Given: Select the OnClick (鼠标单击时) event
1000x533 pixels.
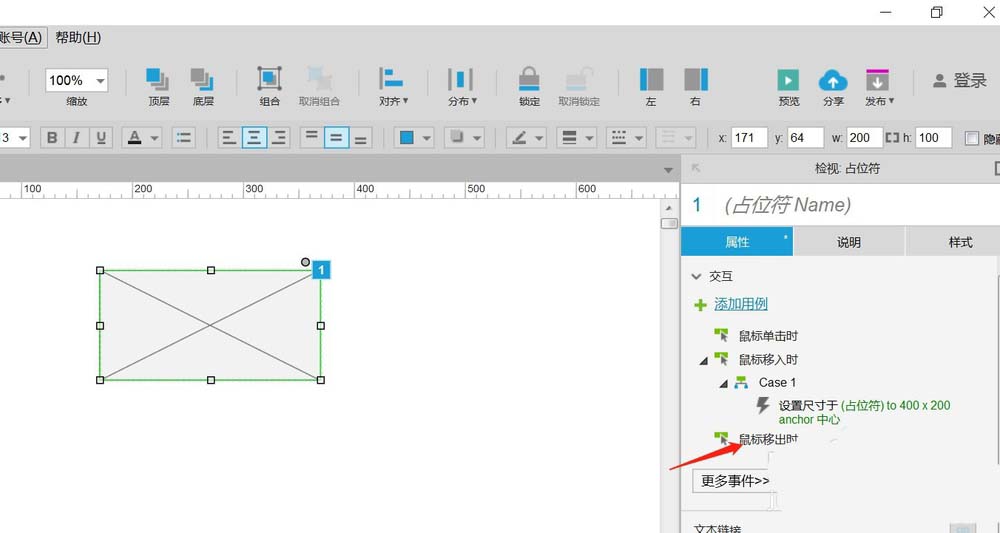Looking at the screenshot, I should coord(768,335).
